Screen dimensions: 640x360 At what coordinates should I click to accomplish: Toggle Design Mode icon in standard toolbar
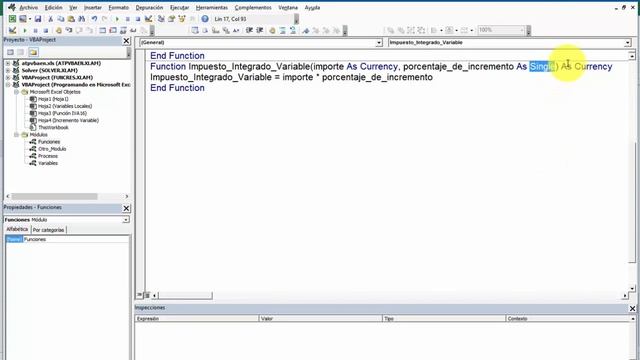(148, 19)
